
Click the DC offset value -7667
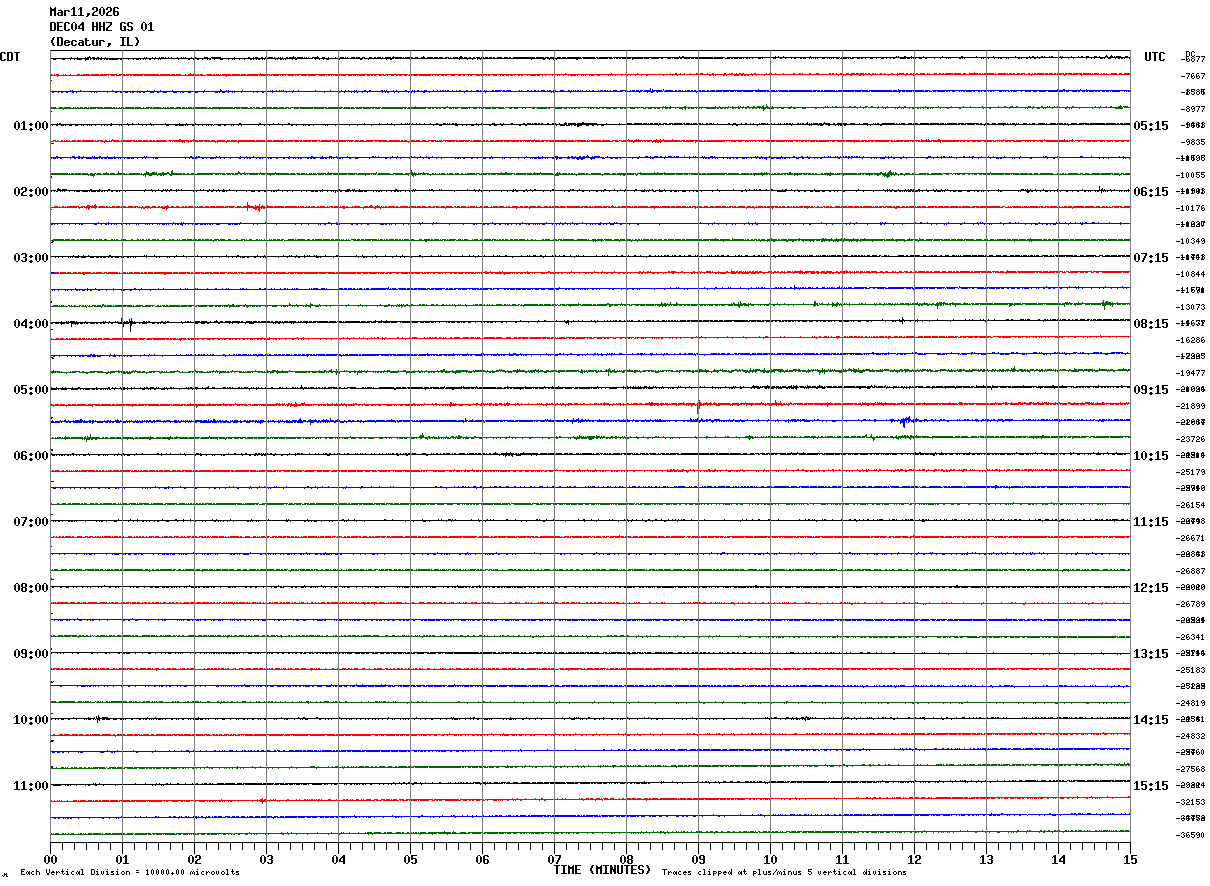[x=1192, y=76]
